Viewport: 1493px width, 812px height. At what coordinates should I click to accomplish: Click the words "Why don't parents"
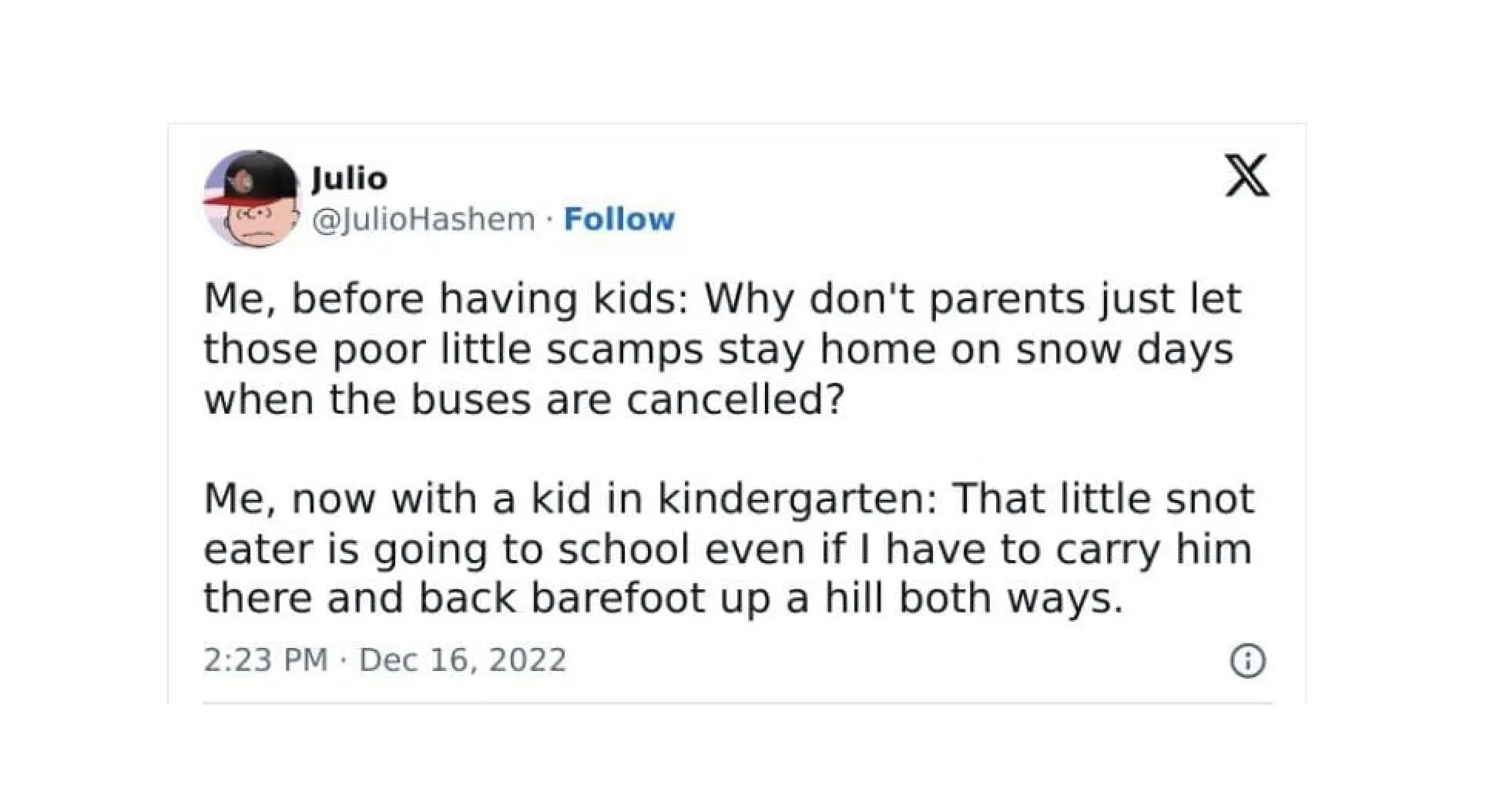click(884, 299)
